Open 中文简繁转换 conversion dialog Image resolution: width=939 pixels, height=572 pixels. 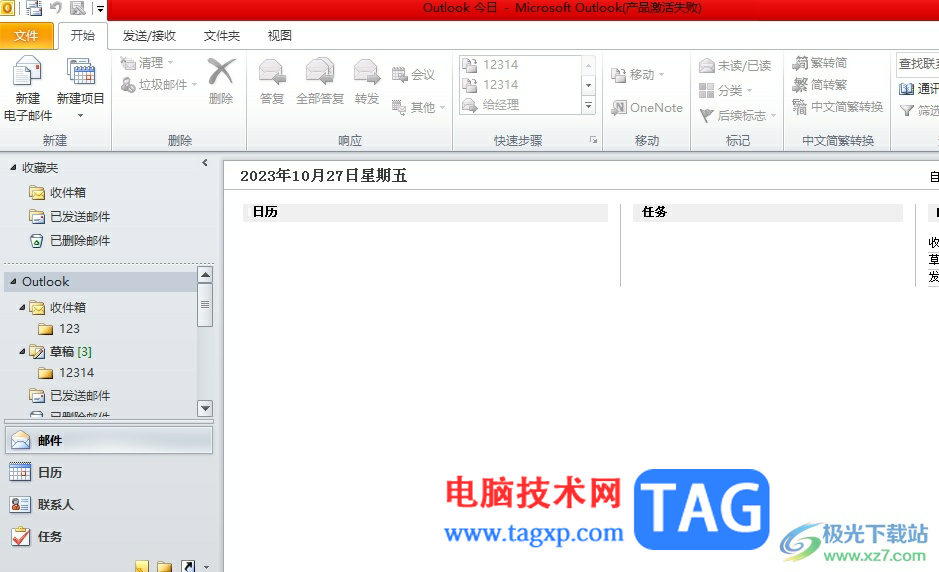(837, 107)
